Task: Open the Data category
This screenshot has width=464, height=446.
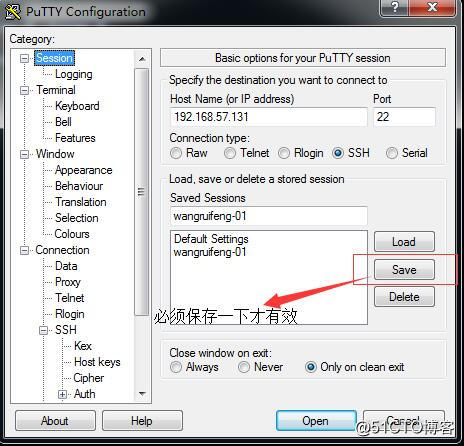Action: pyautogui.click(x=66, y=266)
